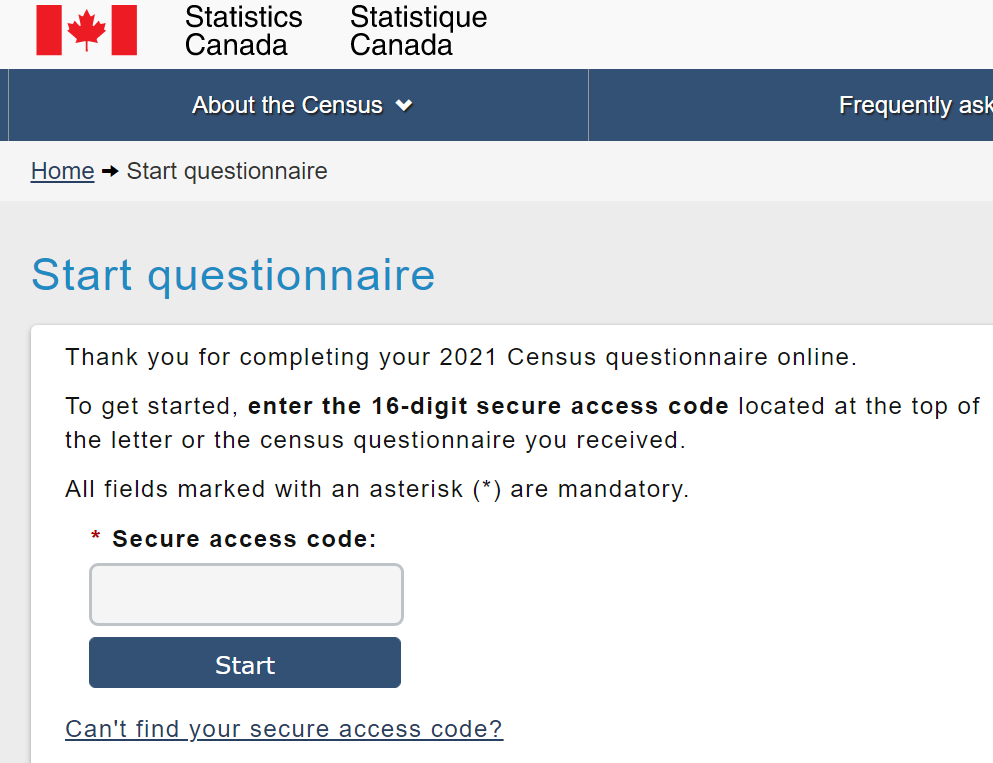The width and height of the screenshot is (993, 763).
Task: Click the blue Start questionnaire page heading
Action: click(x=233, y=274)
